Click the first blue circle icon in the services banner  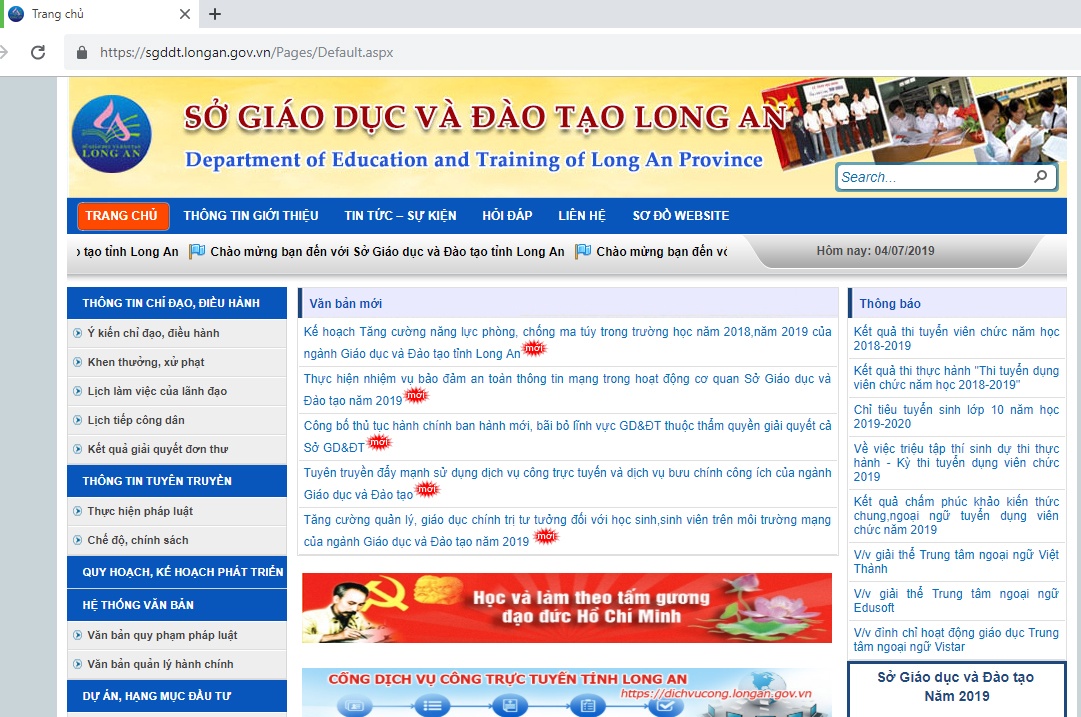355,706
